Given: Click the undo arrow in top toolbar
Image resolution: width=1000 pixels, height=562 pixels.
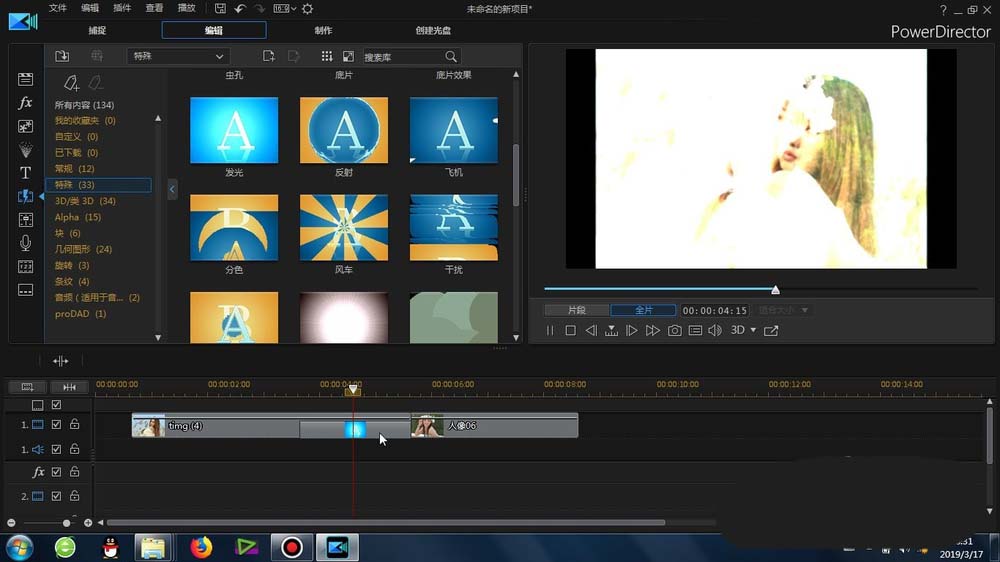Looking at the screenshot, I should pyautogui.click(x=240, y=9).
